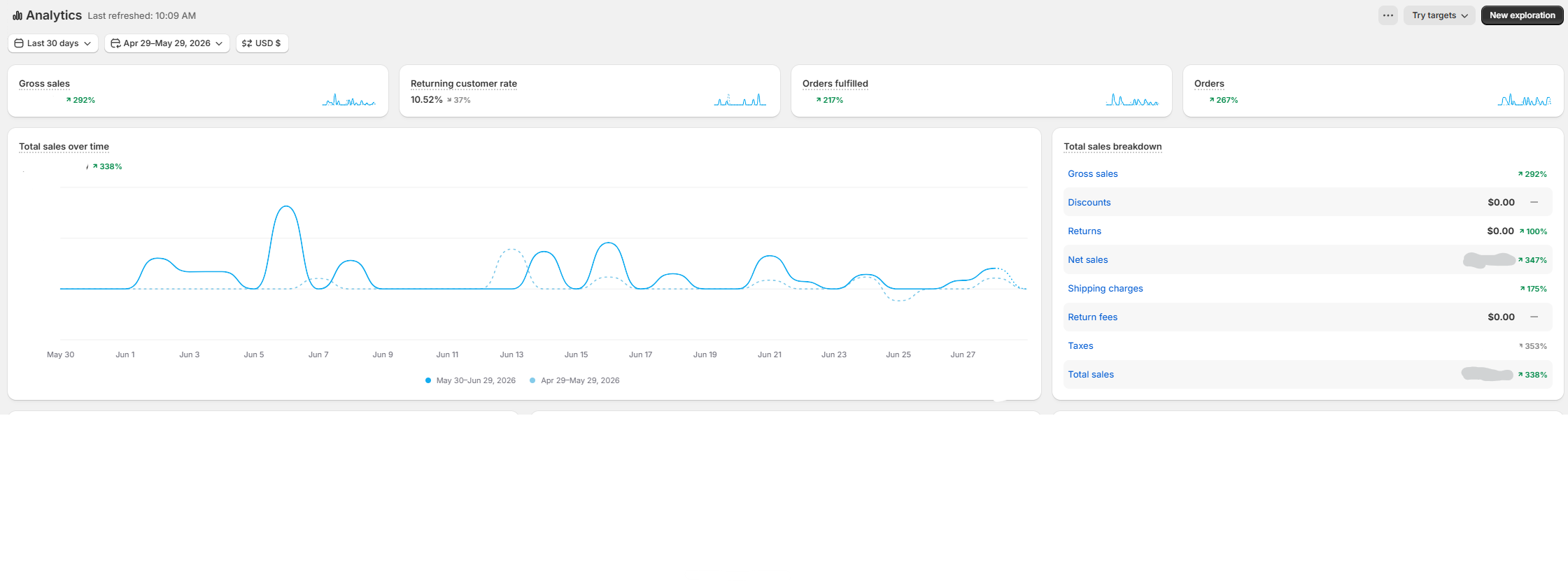Click the 347% Net sales change
This screenshot has width=1568, height=581.
1532,260
